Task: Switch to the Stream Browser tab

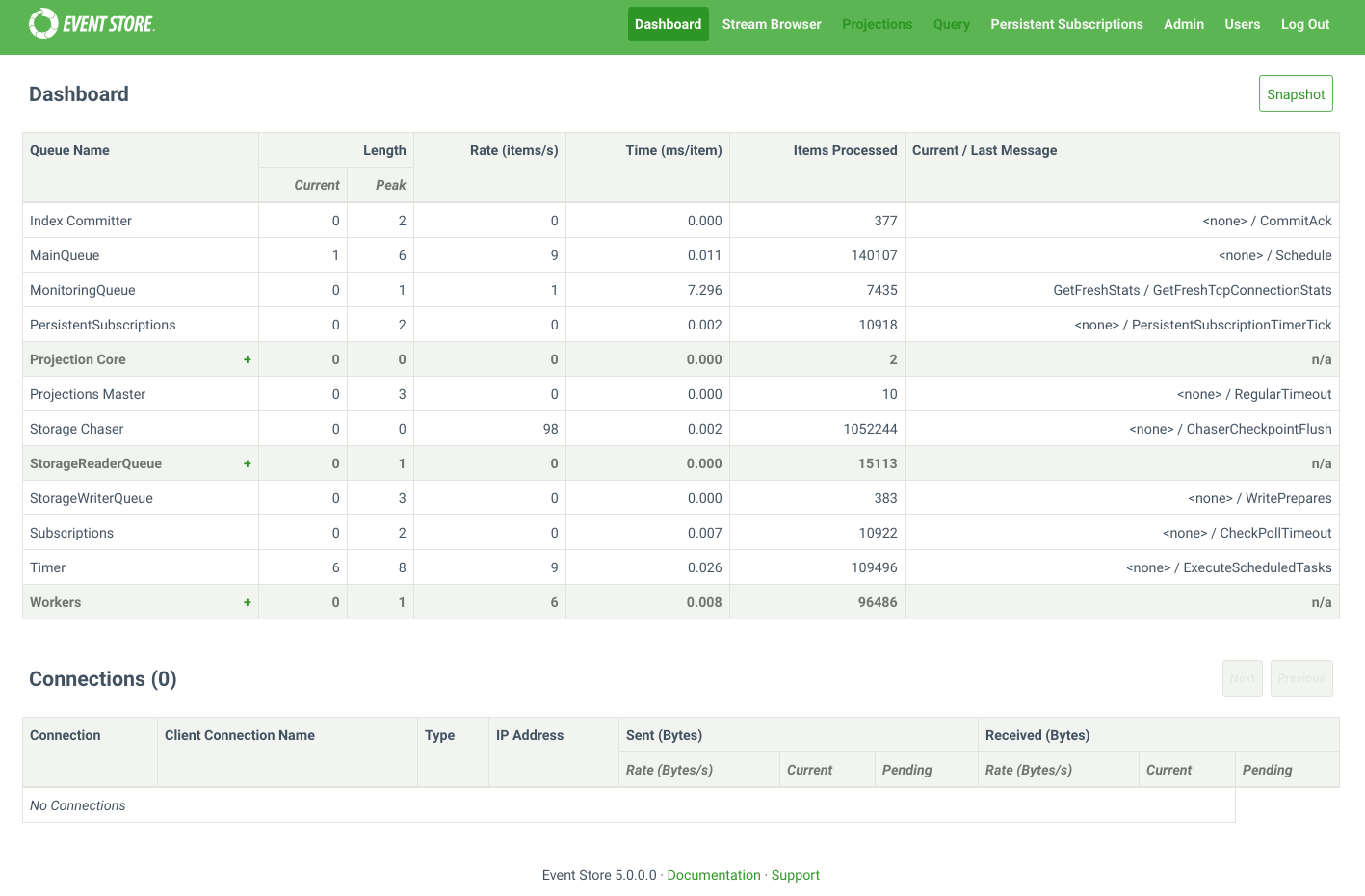Action: coord(771,24)
